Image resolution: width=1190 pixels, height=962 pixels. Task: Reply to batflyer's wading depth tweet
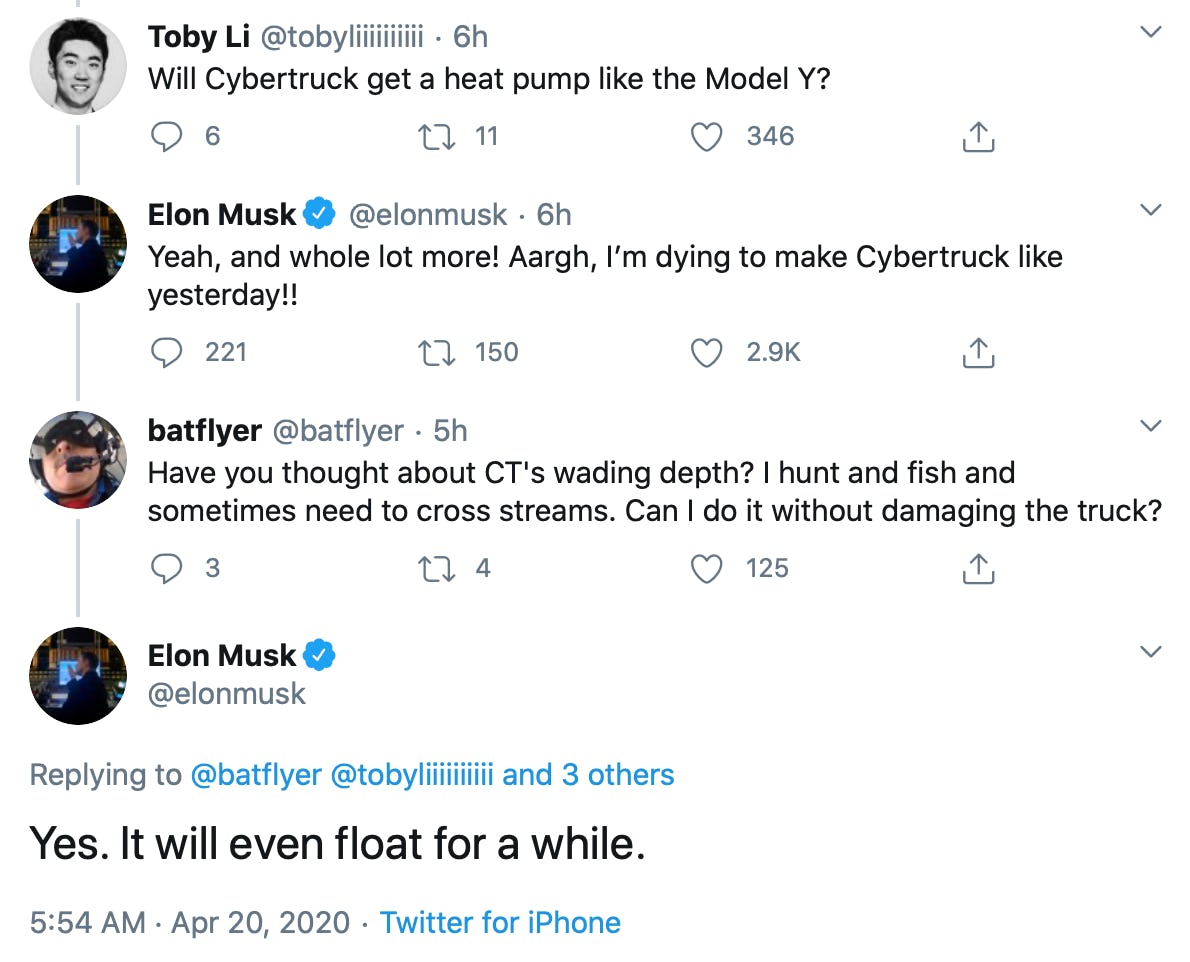coord(167,568)
